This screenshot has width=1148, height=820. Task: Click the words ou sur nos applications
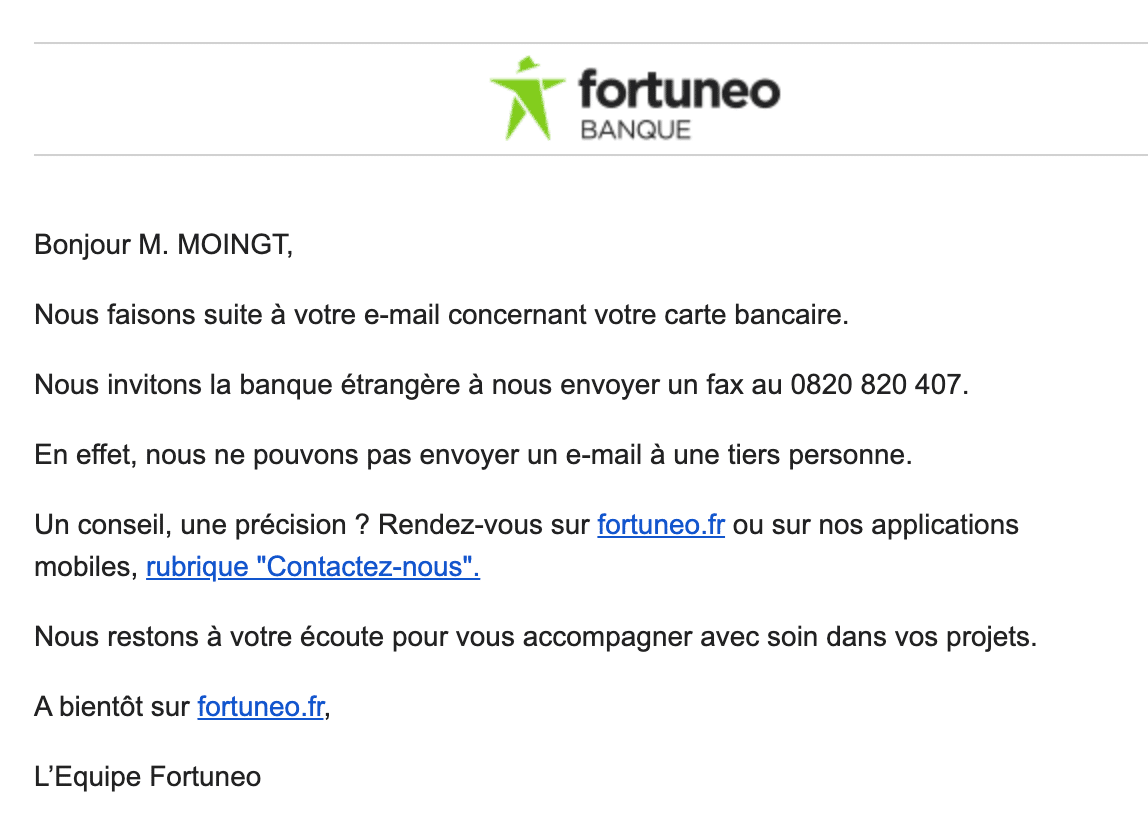876,526
